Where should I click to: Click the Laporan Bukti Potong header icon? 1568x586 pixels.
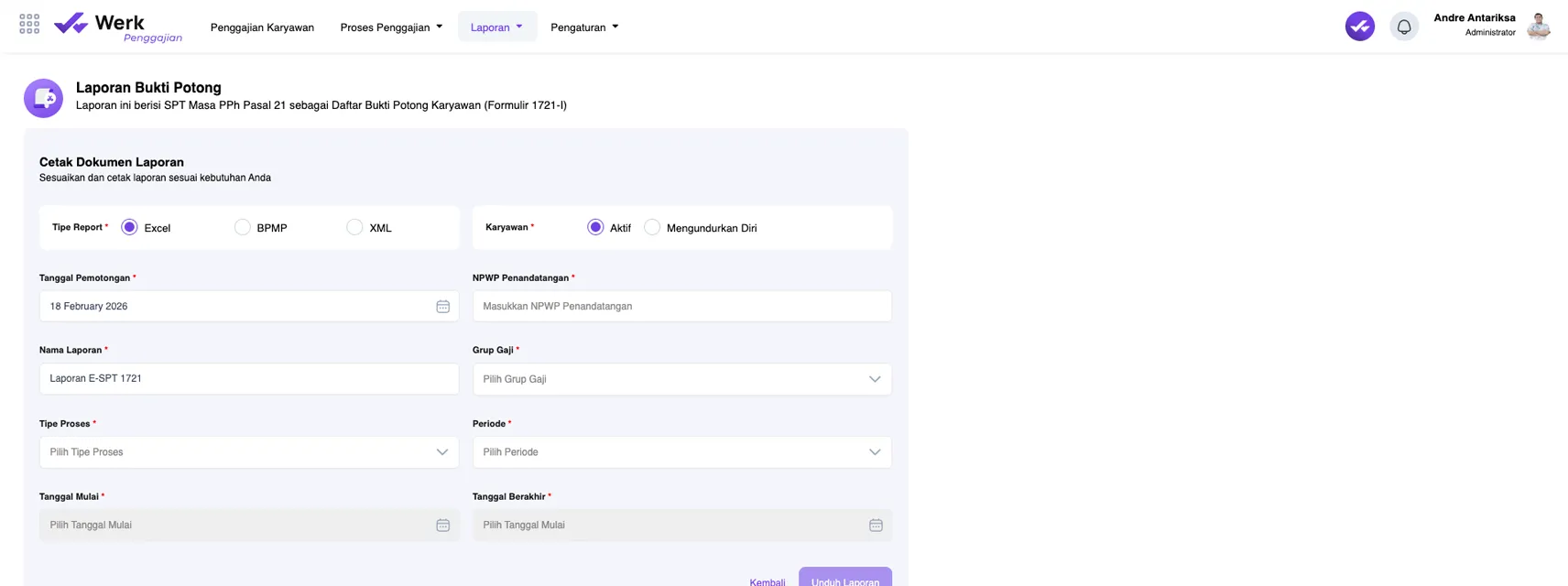click(x=43, y=98)
